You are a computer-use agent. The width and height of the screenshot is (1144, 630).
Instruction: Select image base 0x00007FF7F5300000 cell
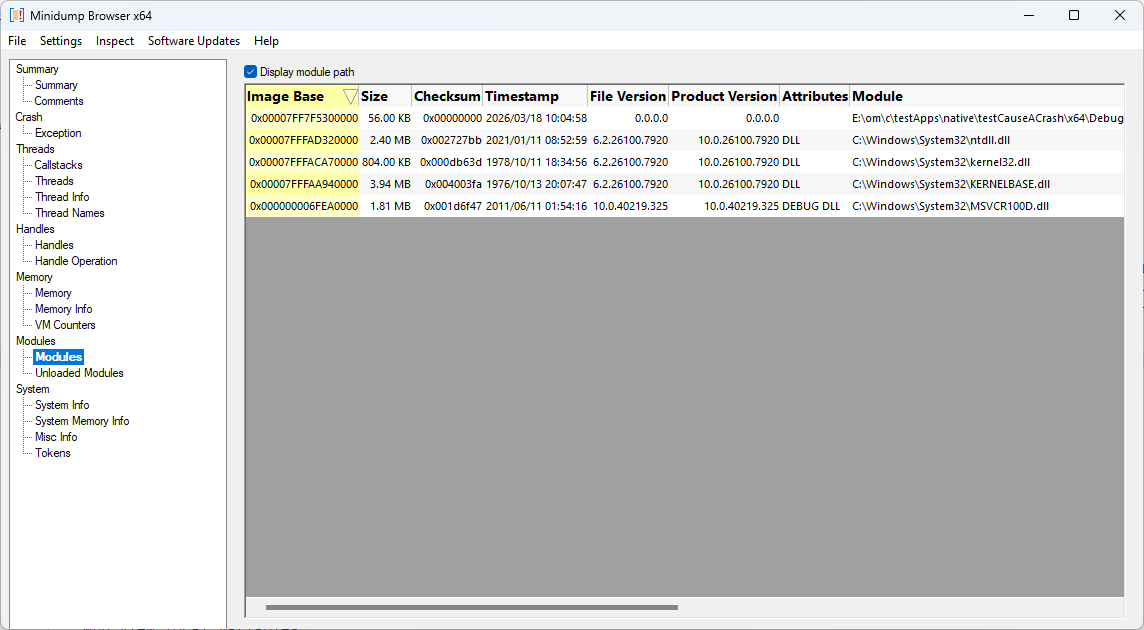[303, 118]
